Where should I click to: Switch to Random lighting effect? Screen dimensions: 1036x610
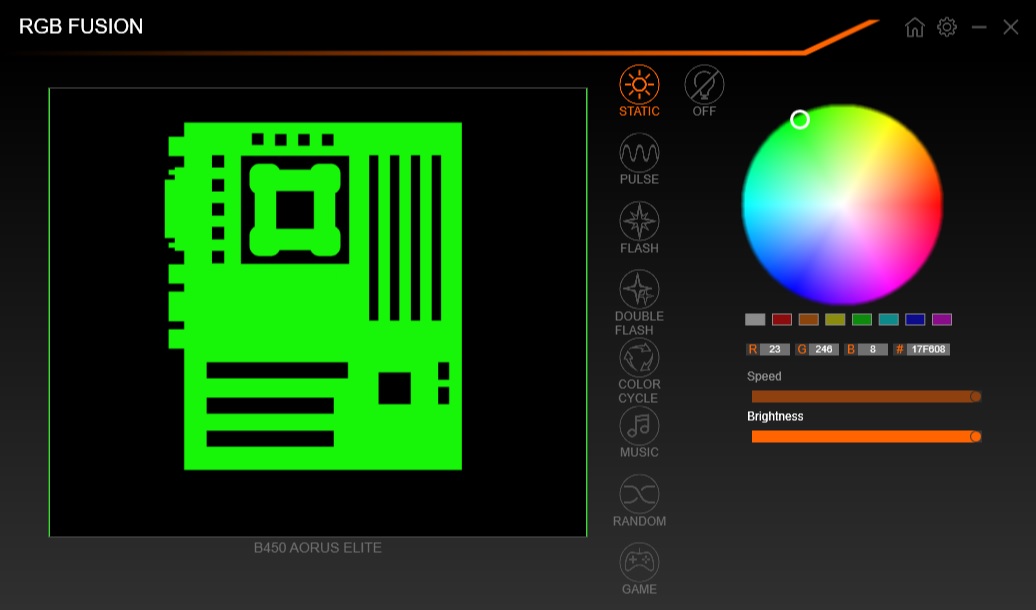[638, 494]
